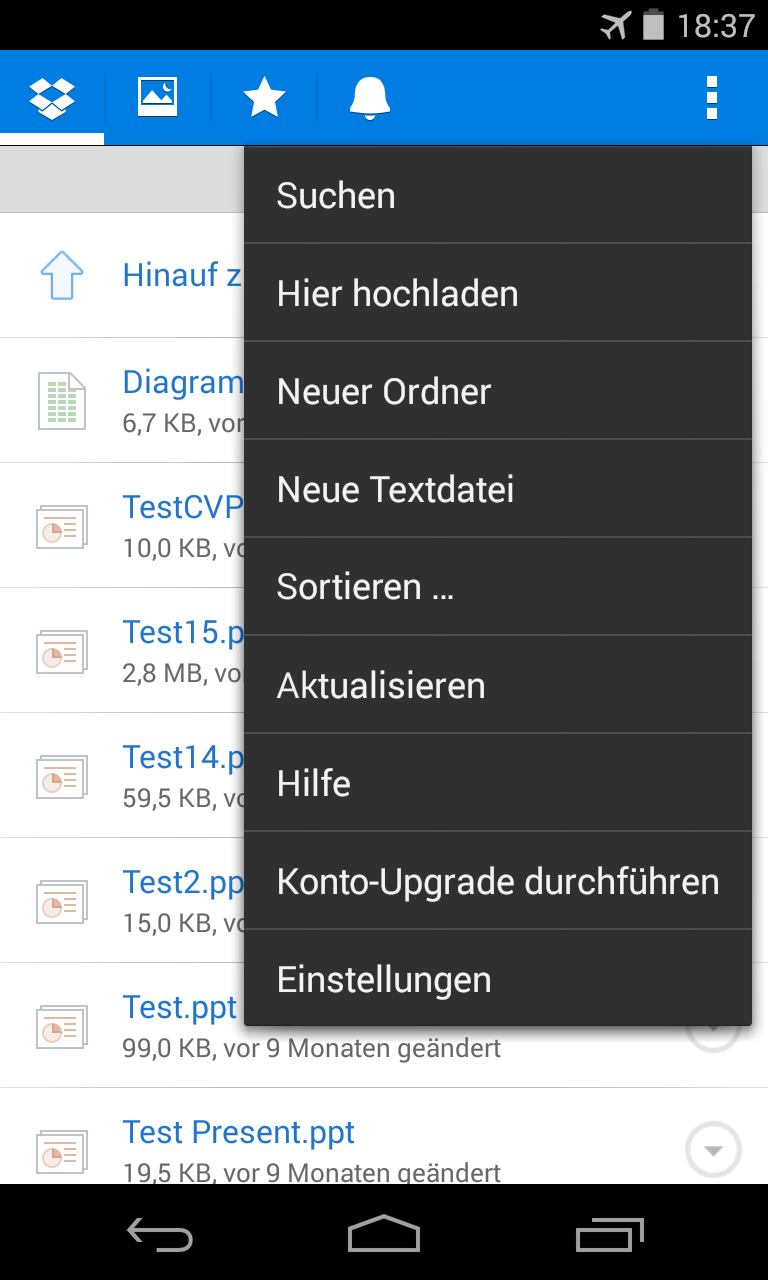
Task: Open the Test Present.ppt file
Action: pos(238,1133)
